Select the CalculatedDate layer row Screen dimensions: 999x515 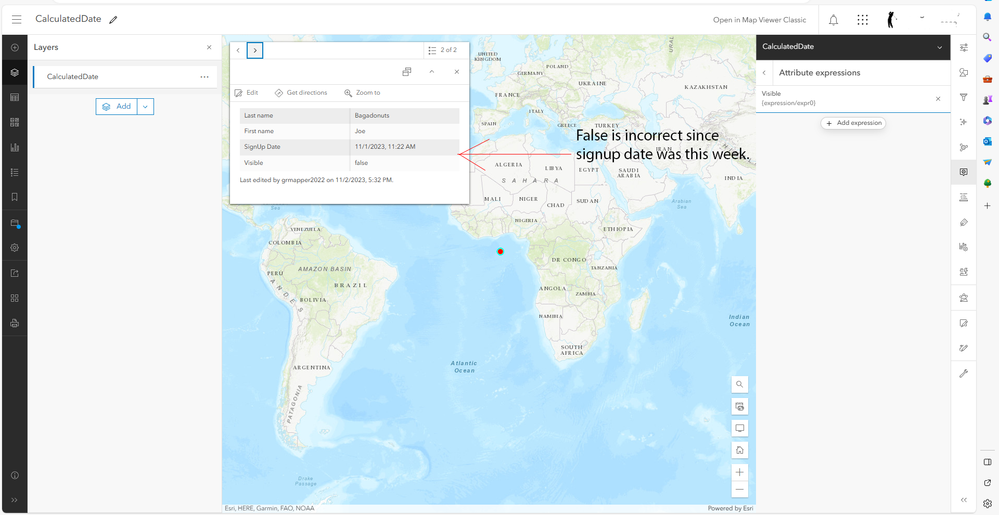pos(125,76)
